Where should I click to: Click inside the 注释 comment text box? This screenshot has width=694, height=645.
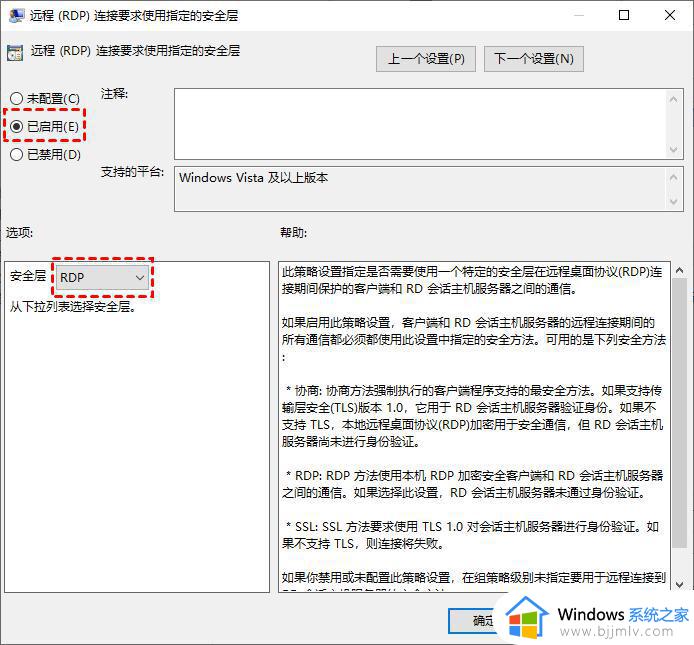pyautogui.click(x=420, y=124)
